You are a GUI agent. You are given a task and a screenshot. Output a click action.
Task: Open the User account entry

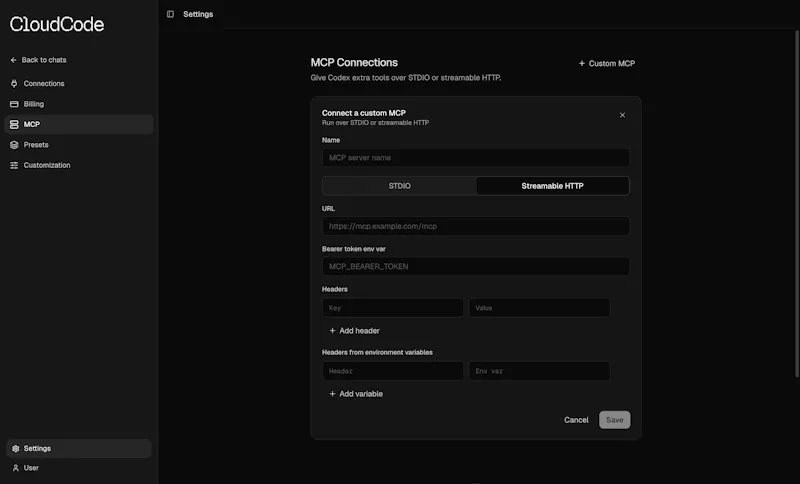coord(79,468)
